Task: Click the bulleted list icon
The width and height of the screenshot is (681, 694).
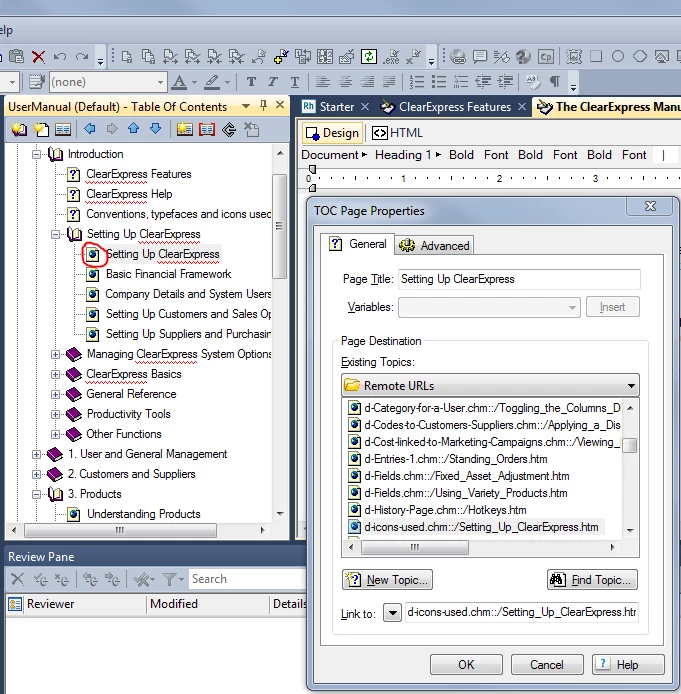Action: click(x=439, y=81)
